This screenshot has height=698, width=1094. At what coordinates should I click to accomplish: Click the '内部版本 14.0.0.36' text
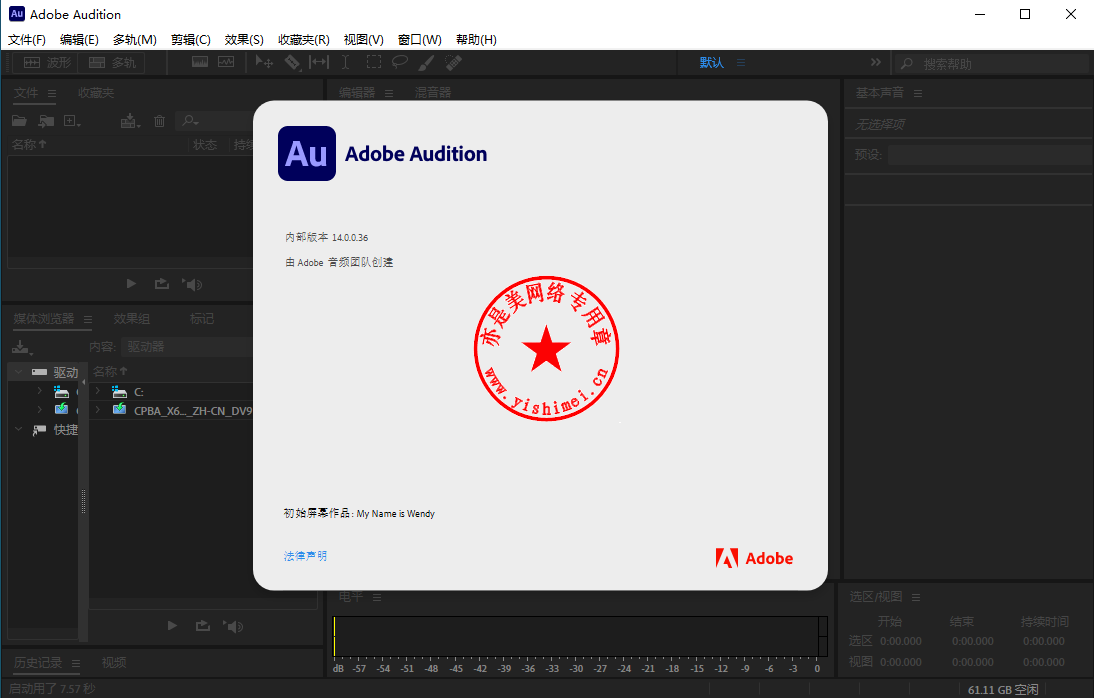pyautogui.click(x=327, y=237)
